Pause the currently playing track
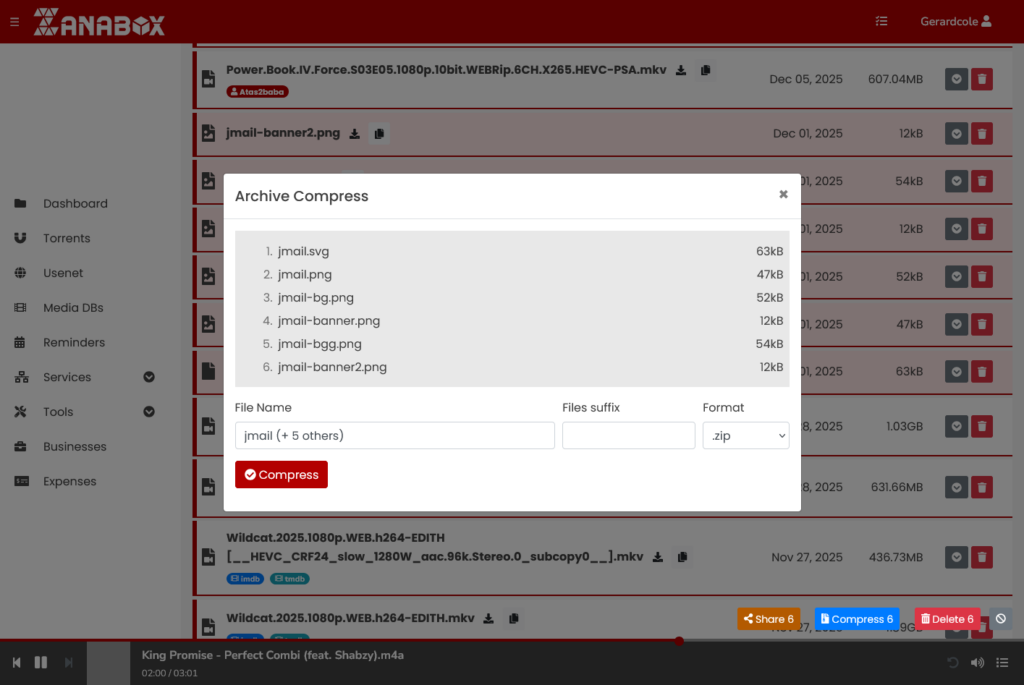Image resolution: width=1024 pixels, height=685 pixels. coord(40,662)
